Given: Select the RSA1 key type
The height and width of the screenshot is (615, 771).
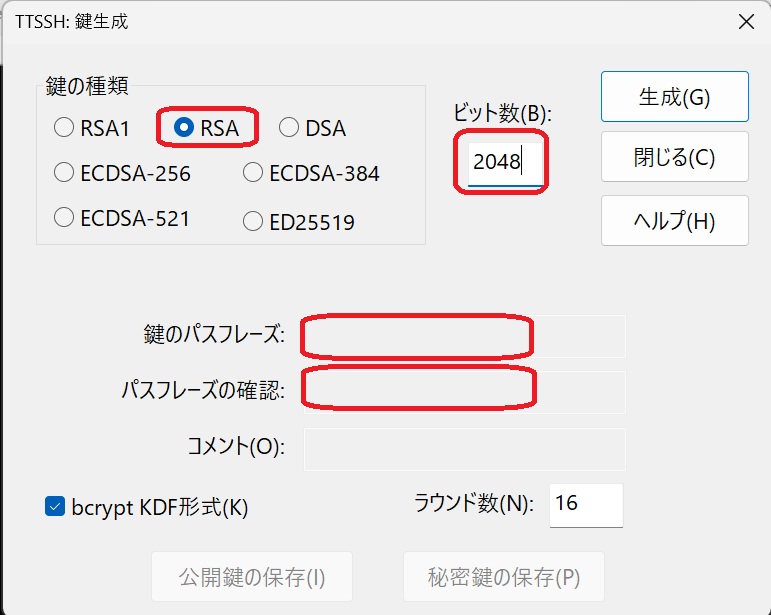Looking at the screenshot, I should [x=64, y=128].
